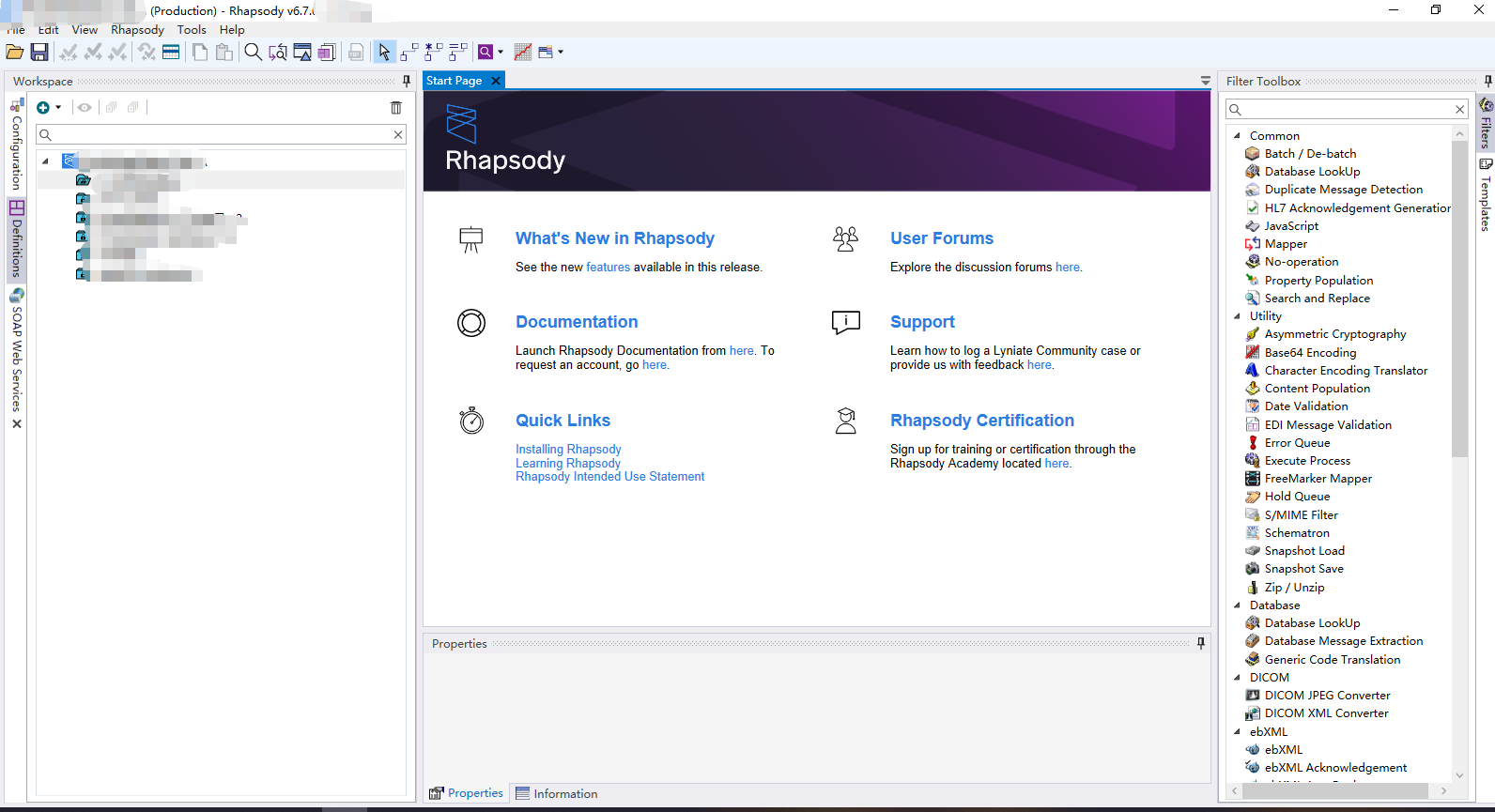
Task: Toggle the eye visibility icon in Workspace
Action: [x=85, y=108]
